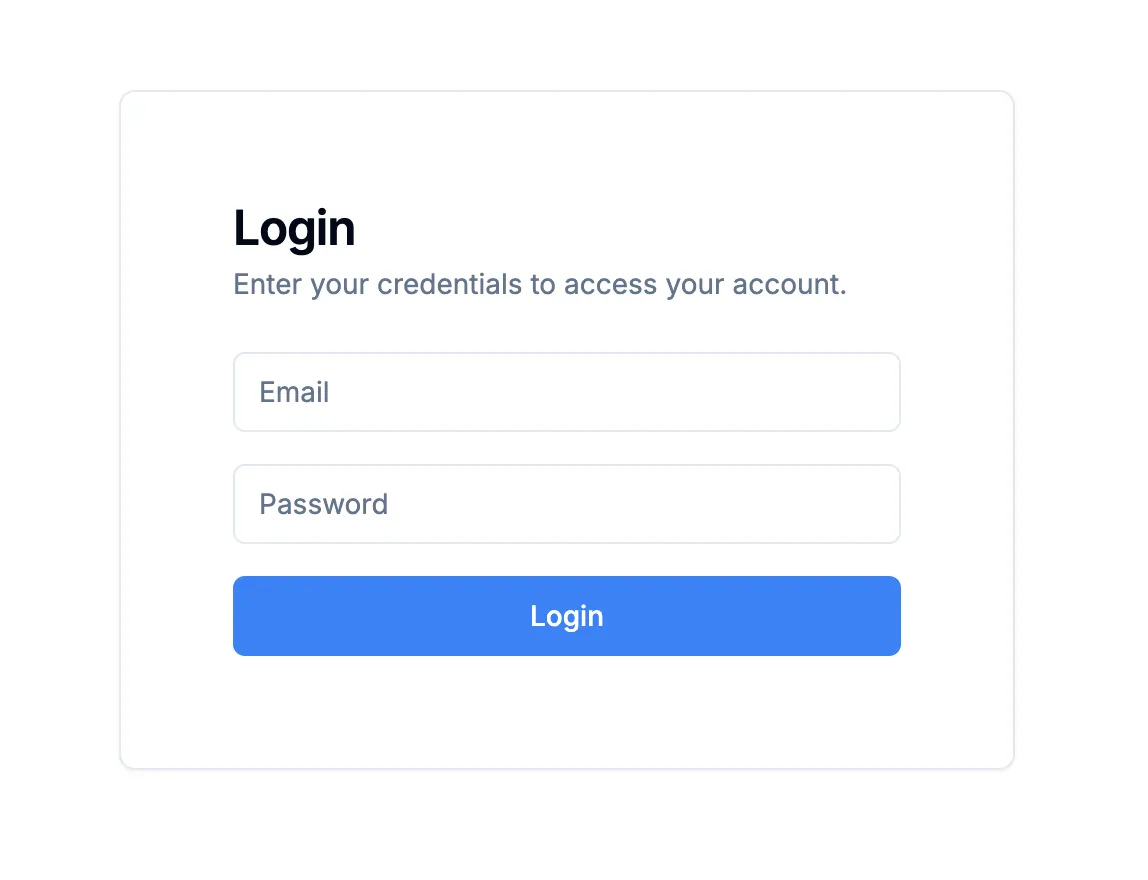Click the credentials instruction text
The height and width of the screenshot is (880, 1148).
pos(539,284)
